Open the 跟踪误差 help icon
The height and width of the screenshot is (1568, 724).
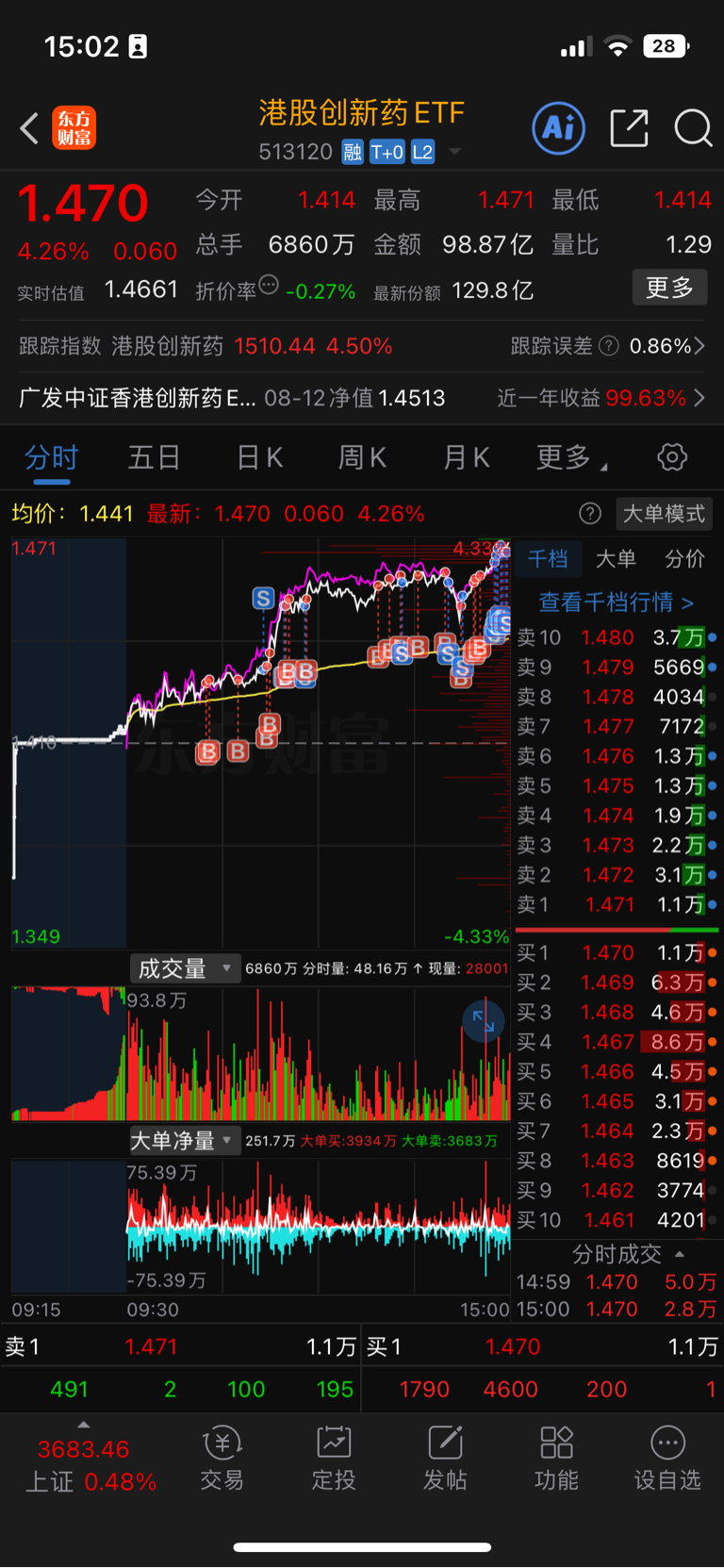tap(609, 346)
